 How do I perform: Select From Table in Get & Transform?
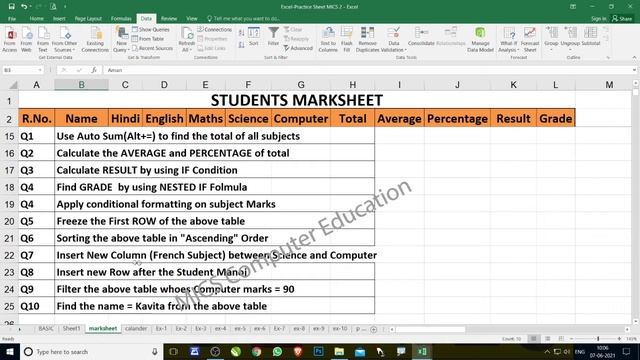pos(148,39)
